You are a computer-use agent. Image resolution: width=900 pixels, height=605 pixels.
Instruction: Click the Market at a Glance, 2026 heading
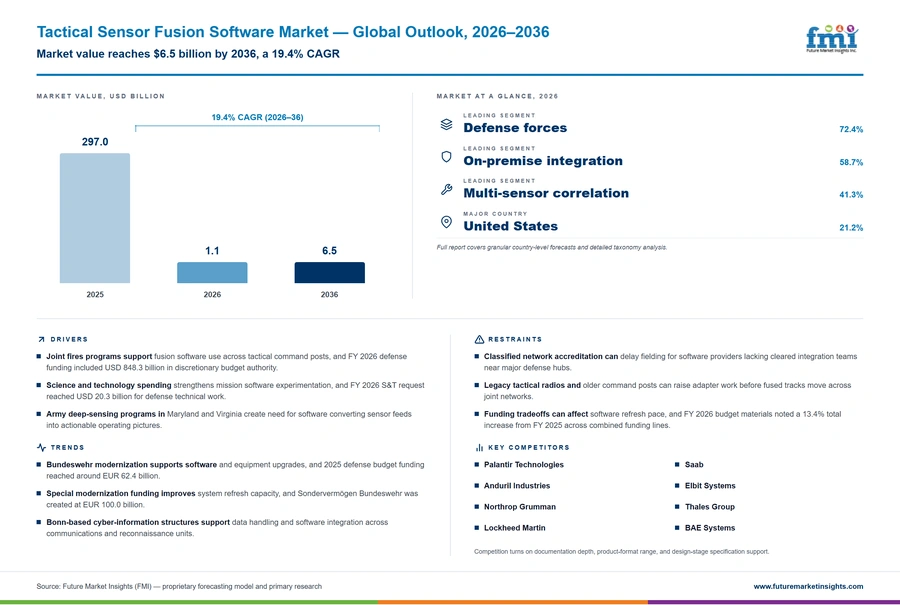[497, 96]
